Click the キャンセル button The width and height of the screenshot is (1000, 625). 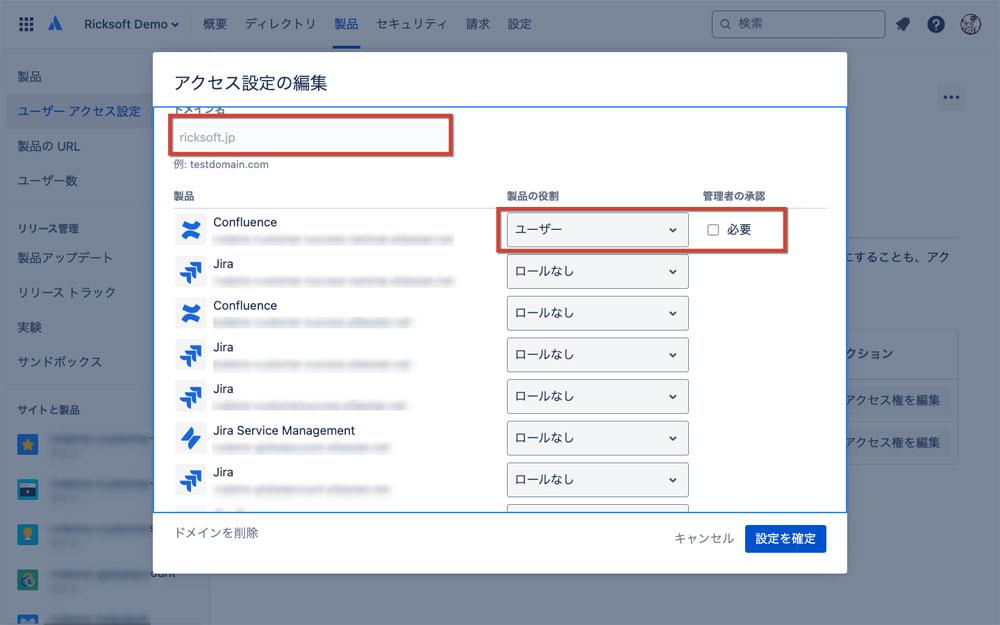pos(704,539)
